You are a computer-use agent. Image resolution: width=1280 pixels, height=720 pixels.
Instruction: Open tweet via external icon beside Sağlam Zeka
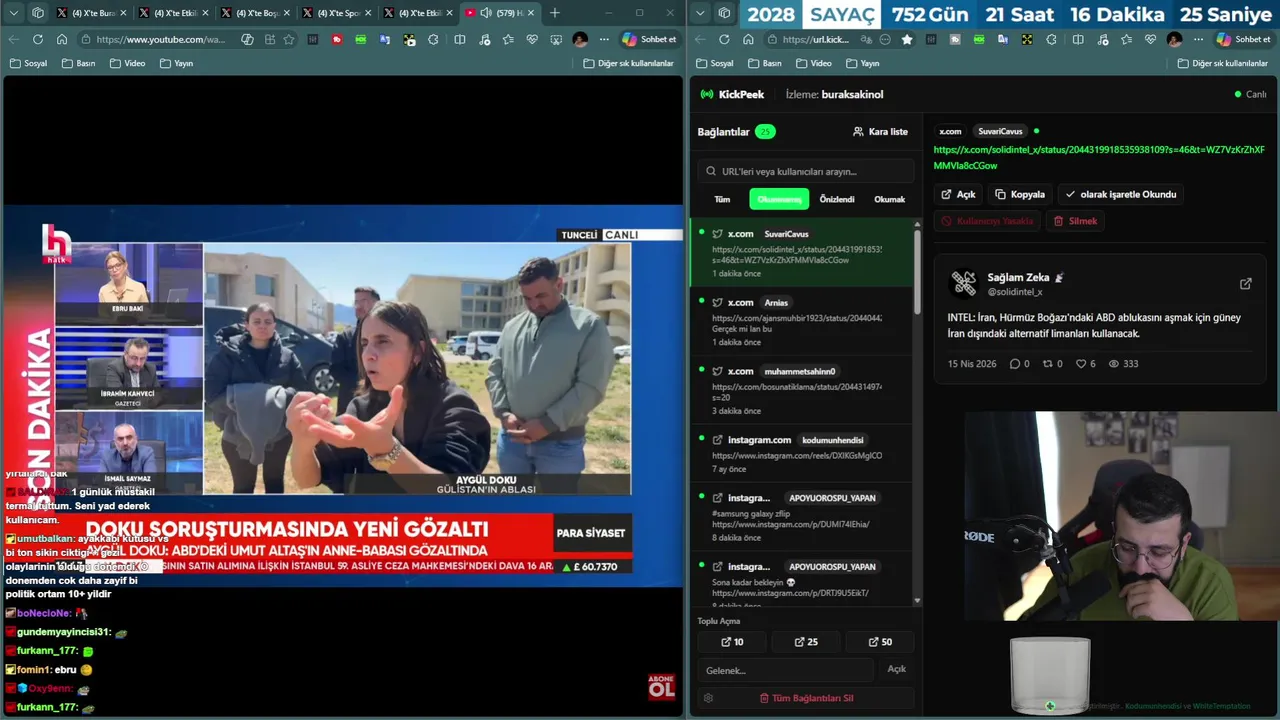point(1246,284)
